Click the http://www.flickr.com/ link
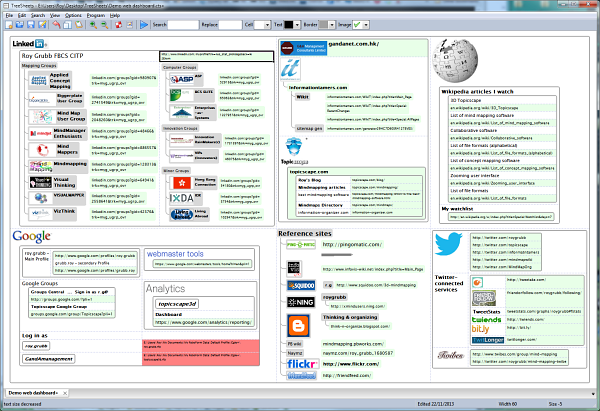This screenshot has width=600, height=411. point(351,364)
